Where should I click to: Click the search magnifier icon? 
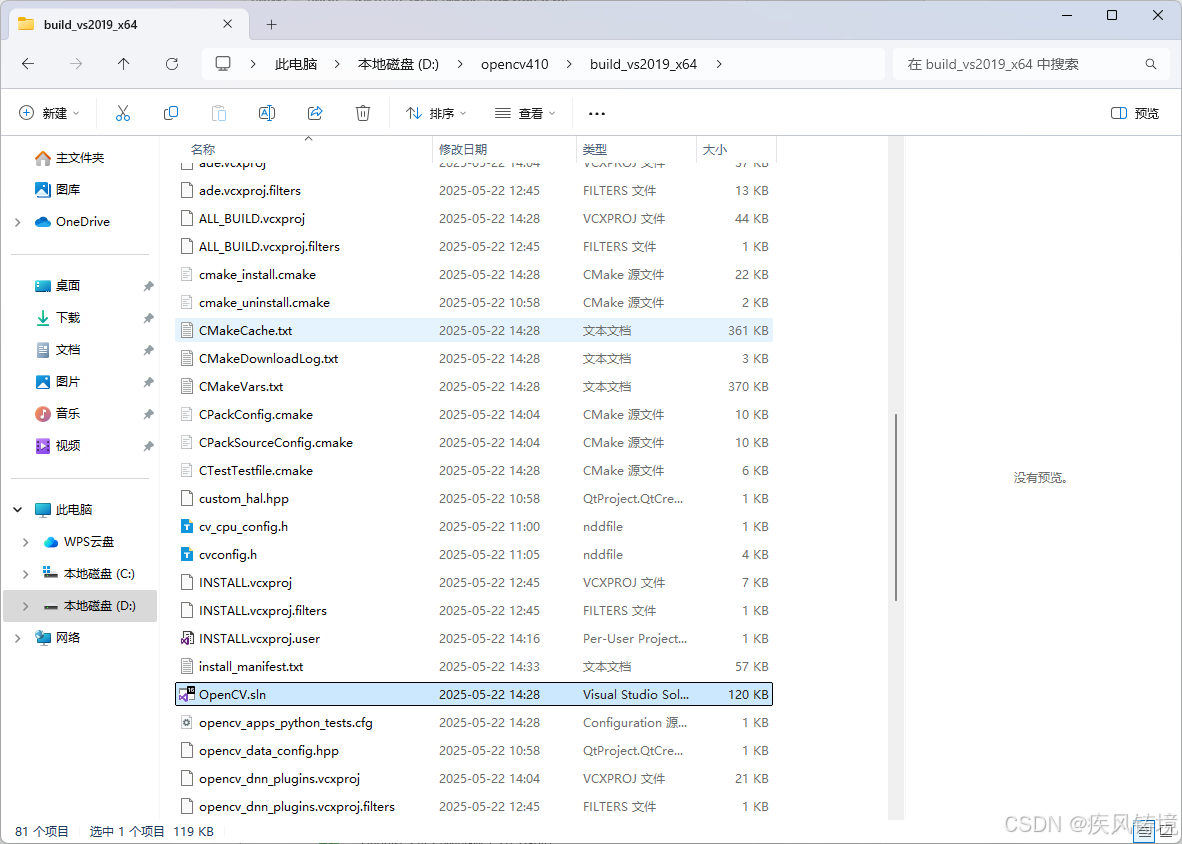coord(1150,64)
